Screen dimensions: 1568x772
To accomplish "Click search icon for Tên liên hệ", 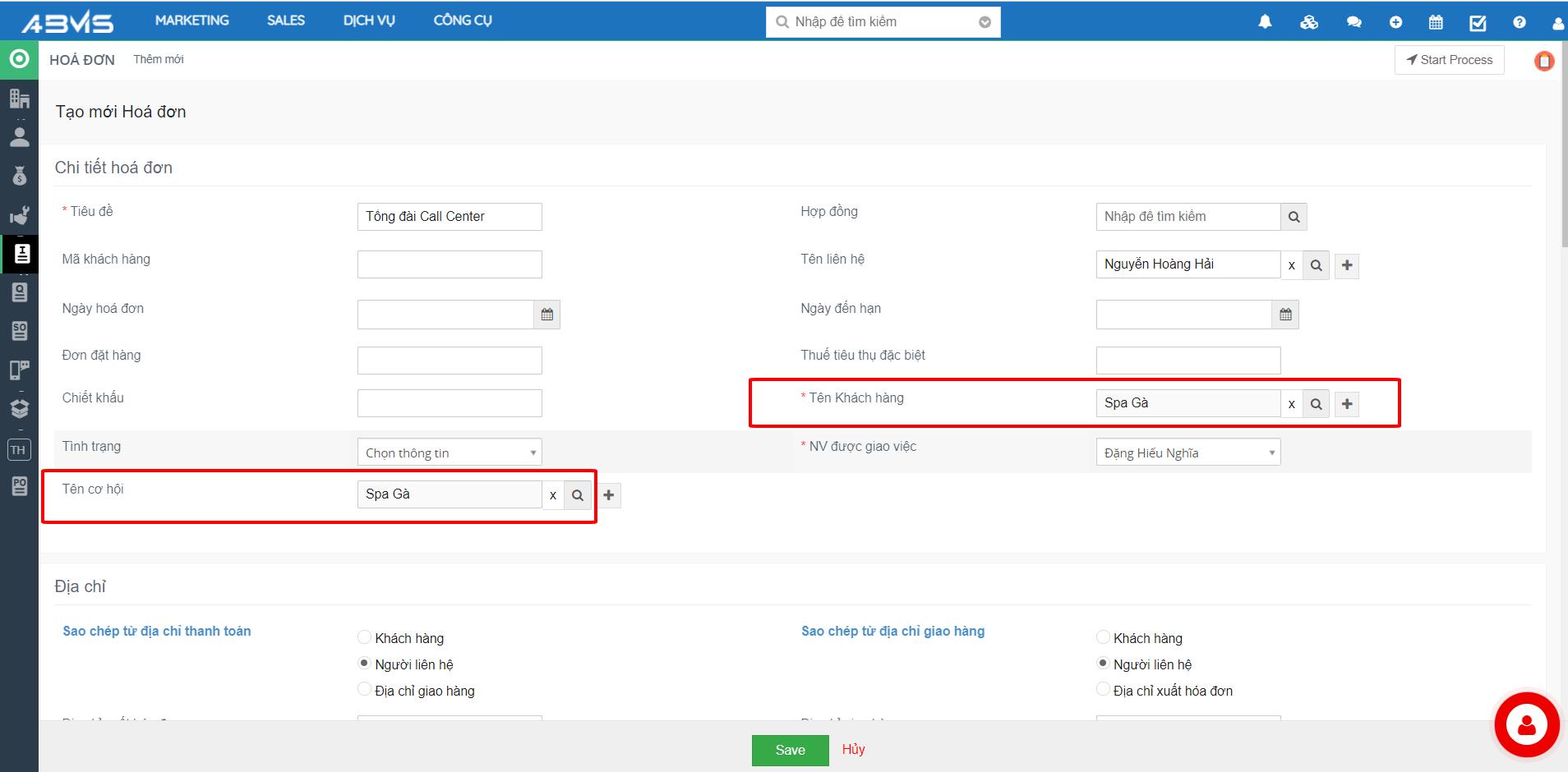I will coord(1316,265).
